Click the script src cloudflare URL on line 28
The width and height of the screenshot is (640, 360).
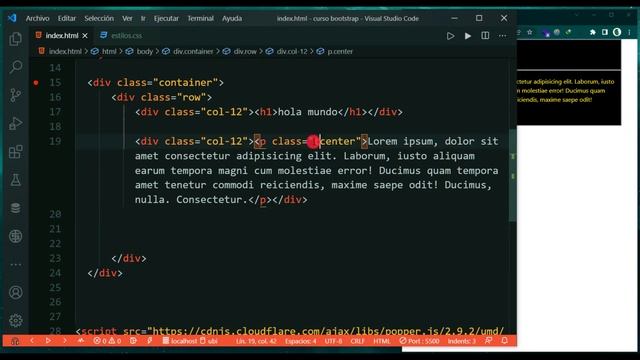[328, 331]
